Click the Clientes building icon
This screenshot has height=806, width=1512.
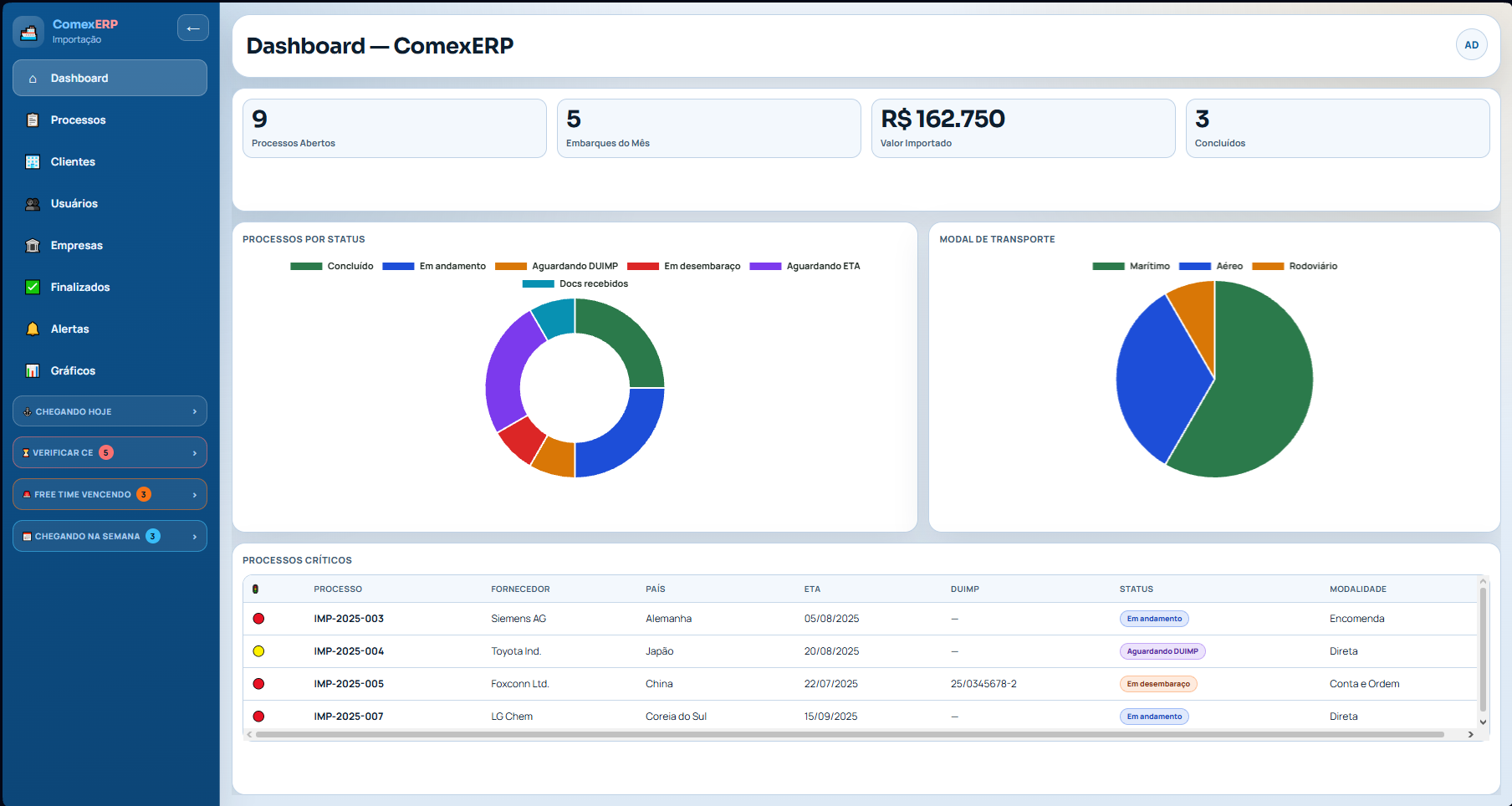(33, 162)
